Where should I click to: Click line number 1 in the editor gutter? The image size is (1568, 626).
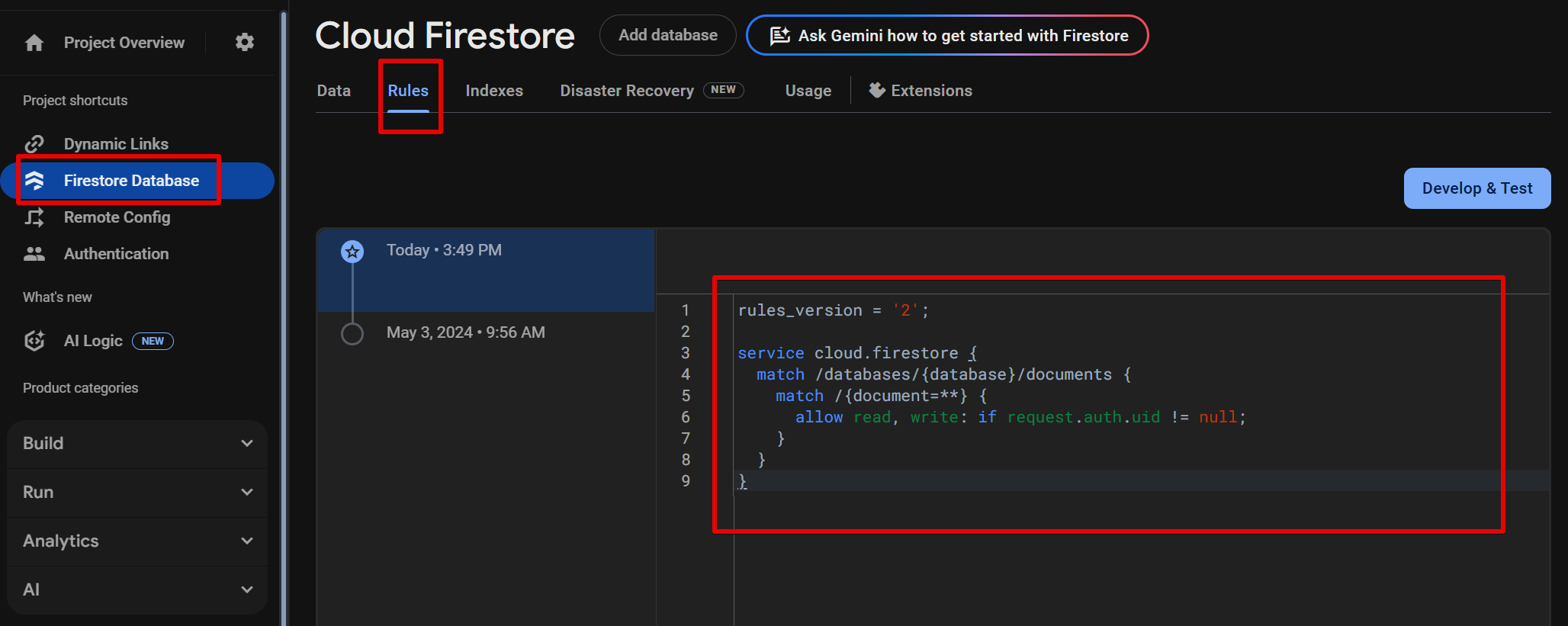coord(686,310)
